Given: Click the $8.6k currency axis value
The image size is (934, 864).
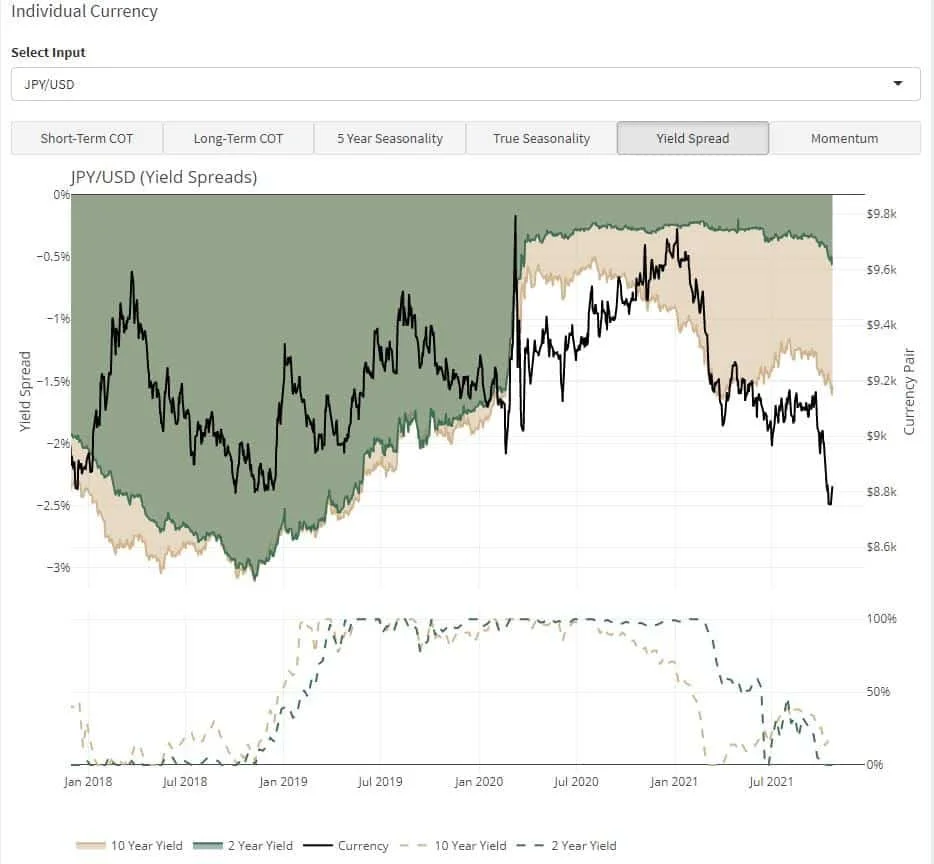Looking at the screenshot, I should 882,547.
